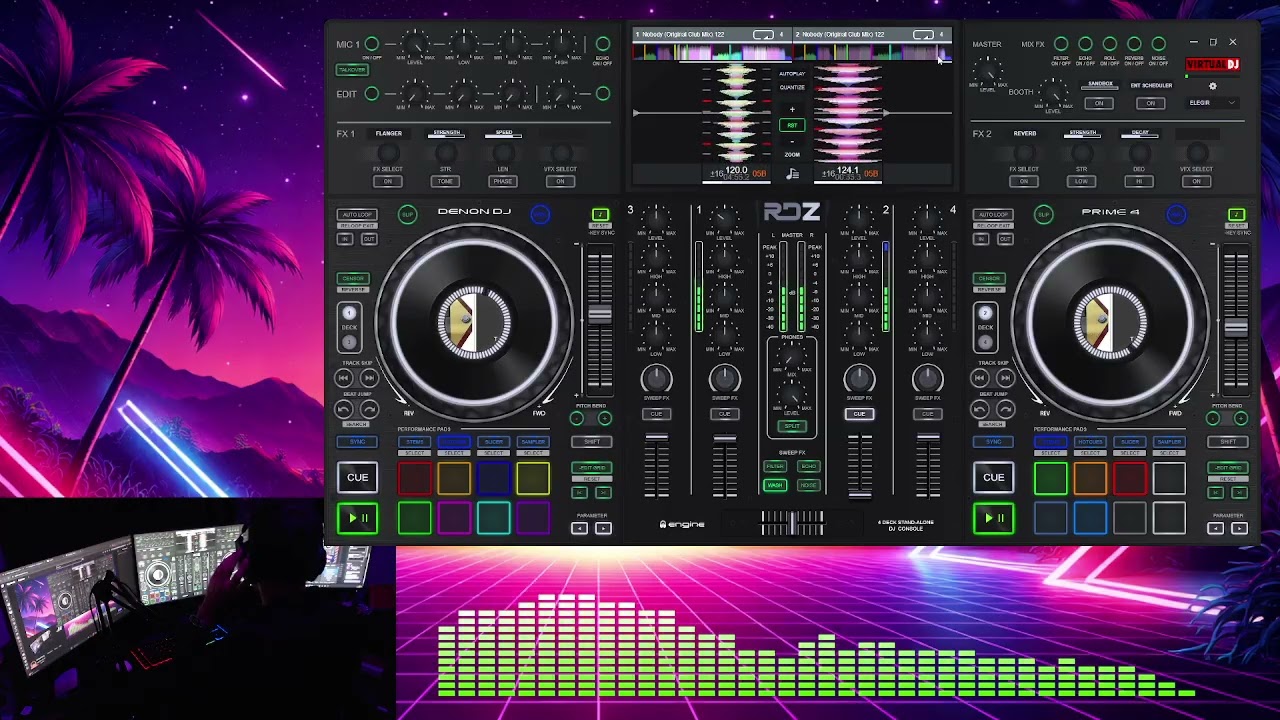The height and width of the screenshot is (720, 1280).
Task: Click left deck parameter left arrow
Action: 580,528
